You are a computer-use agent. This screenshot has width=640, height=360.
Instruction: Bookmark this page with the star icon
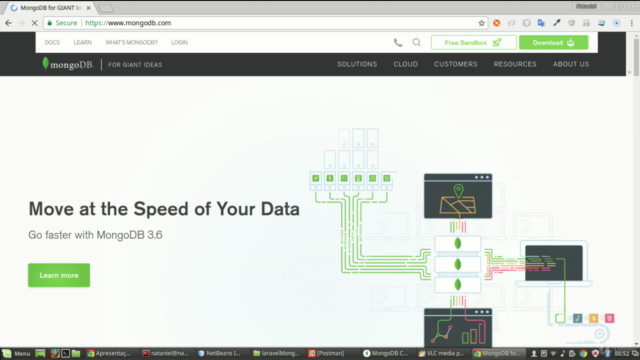point(482,23)
